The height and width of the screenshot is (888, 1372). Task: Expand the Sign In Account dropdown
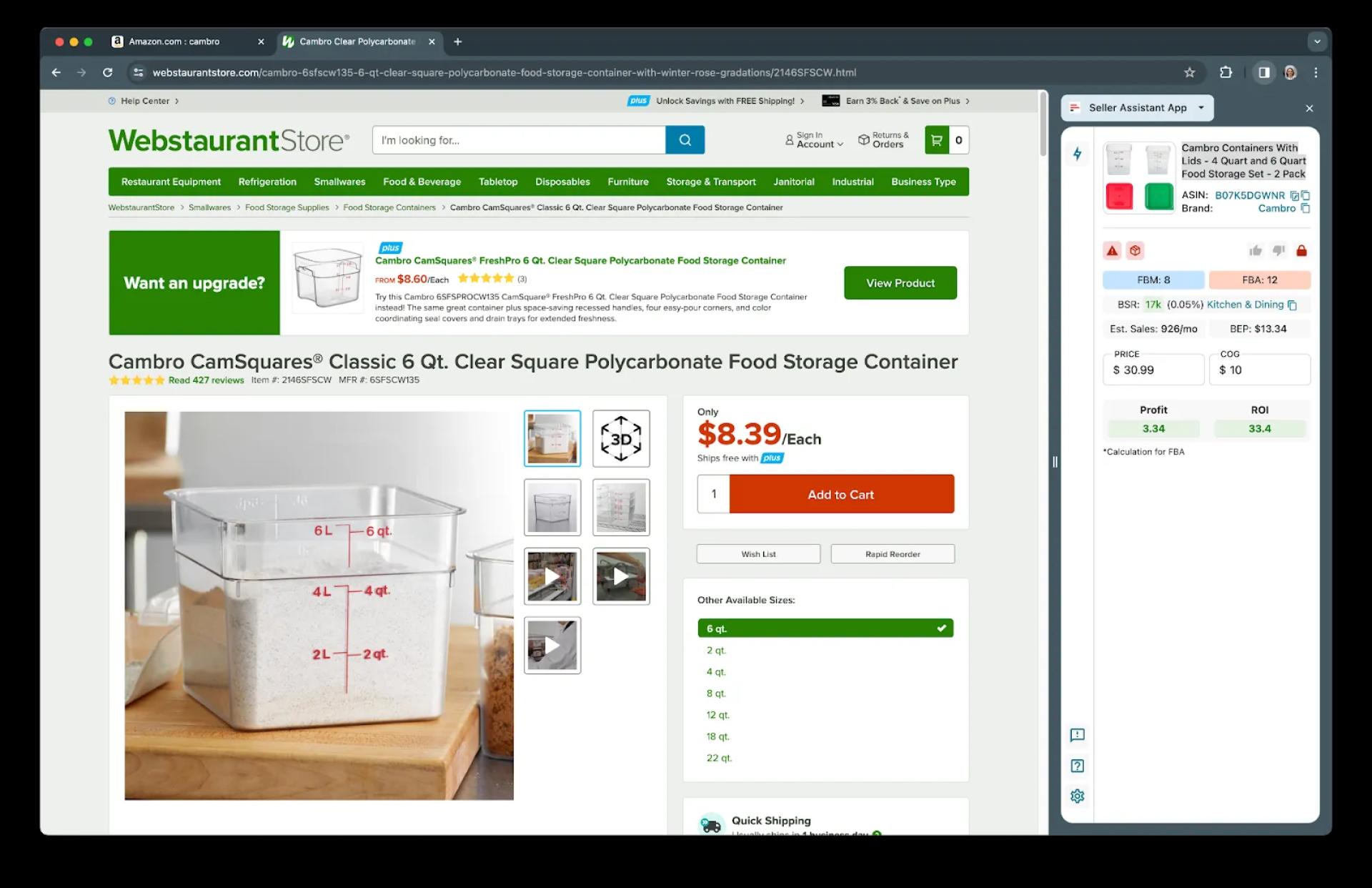click(814, 140)
